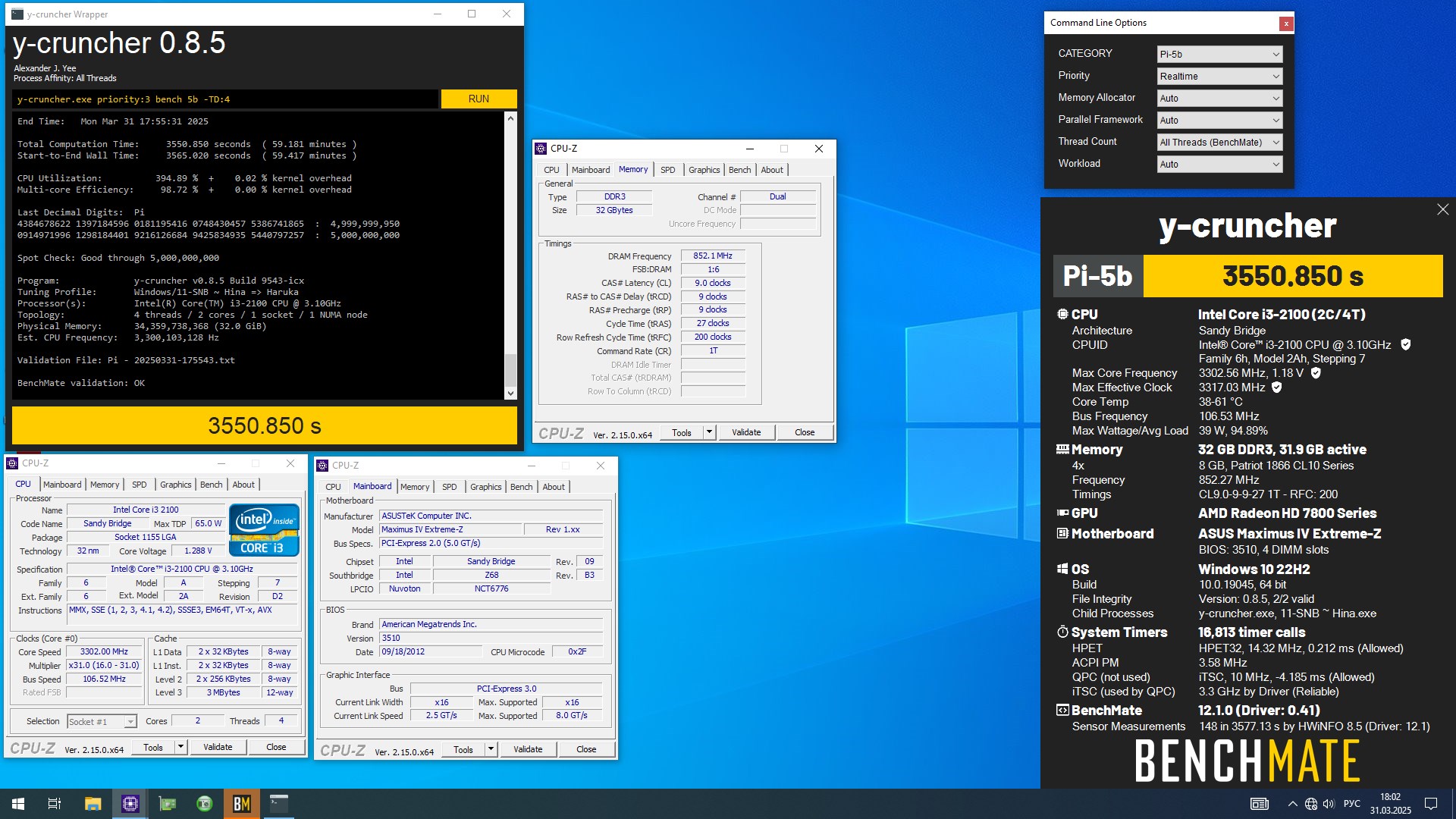Open CPU tab in CPU-Z Memory window
Screen dimensions: 1456x819
click(x=551, y=170)
